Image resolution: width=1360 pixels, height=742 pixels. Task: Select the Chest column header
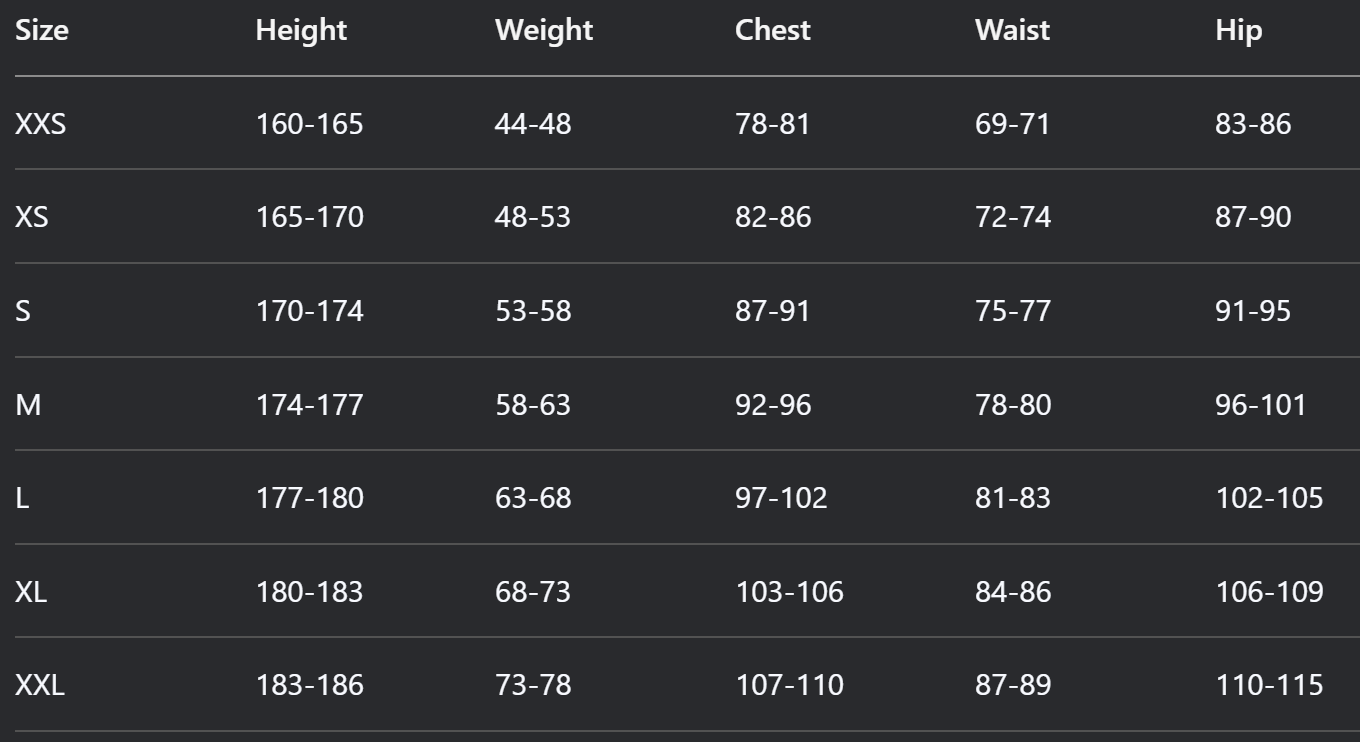773,31
